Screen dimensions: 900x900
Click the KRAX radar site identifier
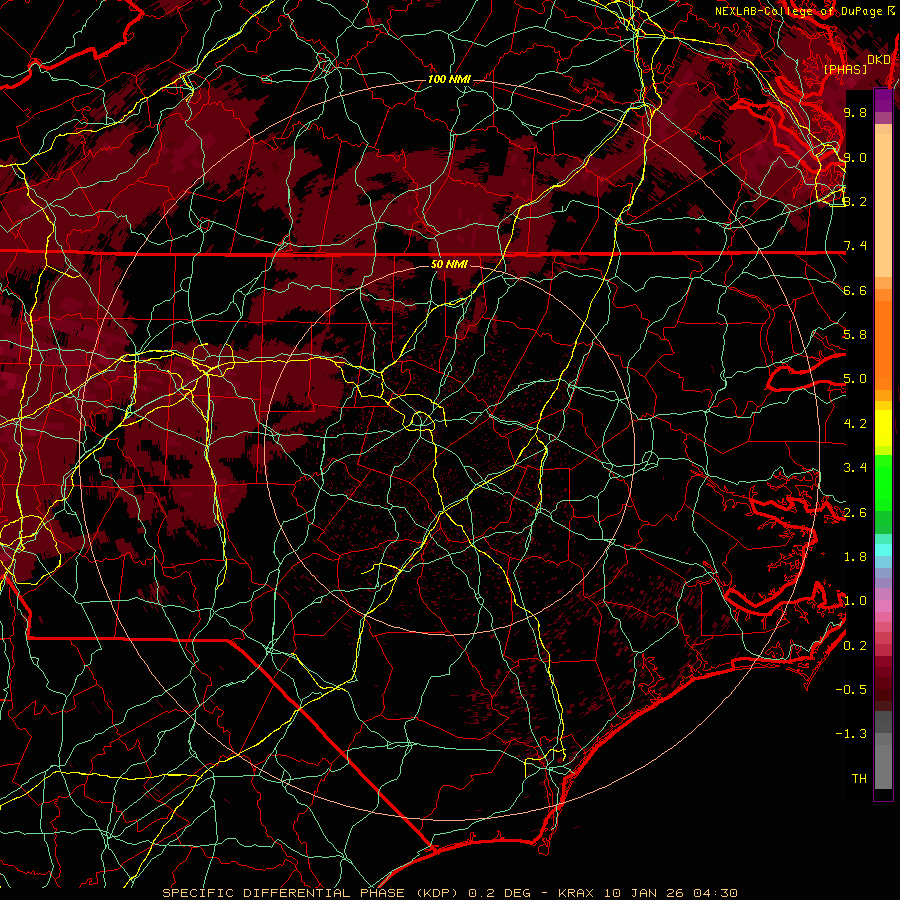coord(577,893)
